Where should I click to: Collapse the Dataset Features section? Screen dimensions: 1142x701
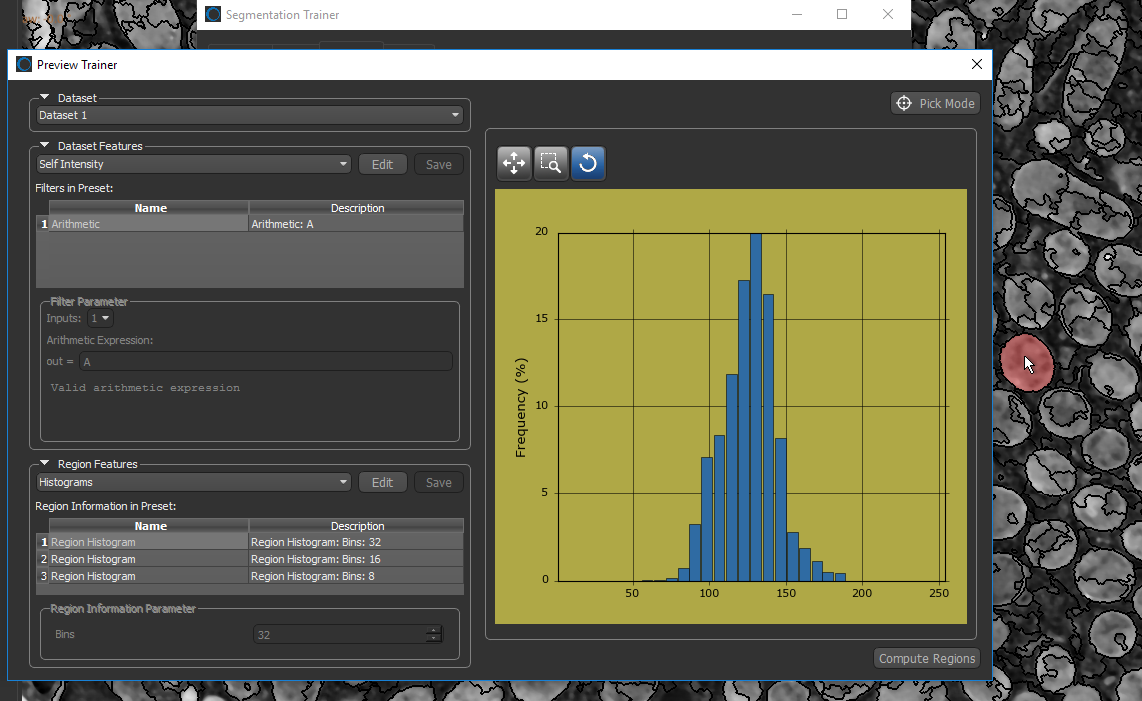click(45, 146)
